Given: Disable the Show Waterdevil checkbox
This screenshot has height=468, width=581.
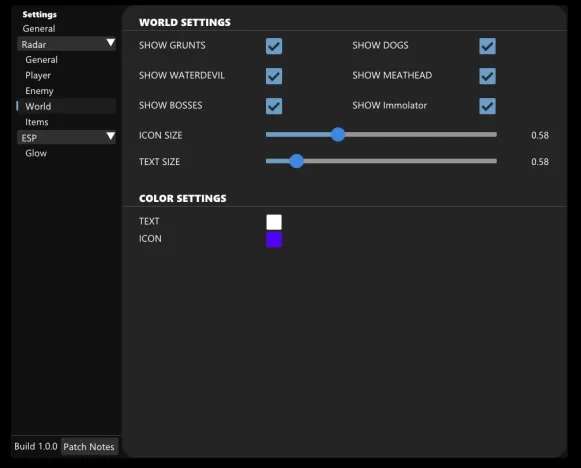Looking at the screenshot, I should (274, 76).
